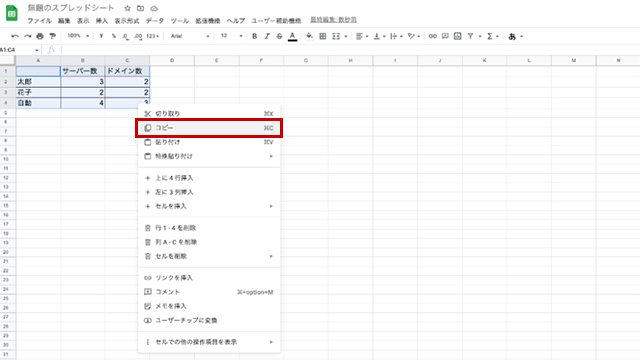Choose 列 A - C を削除
The height and width of the screenshot is (360, 640).
coord(209,242)
